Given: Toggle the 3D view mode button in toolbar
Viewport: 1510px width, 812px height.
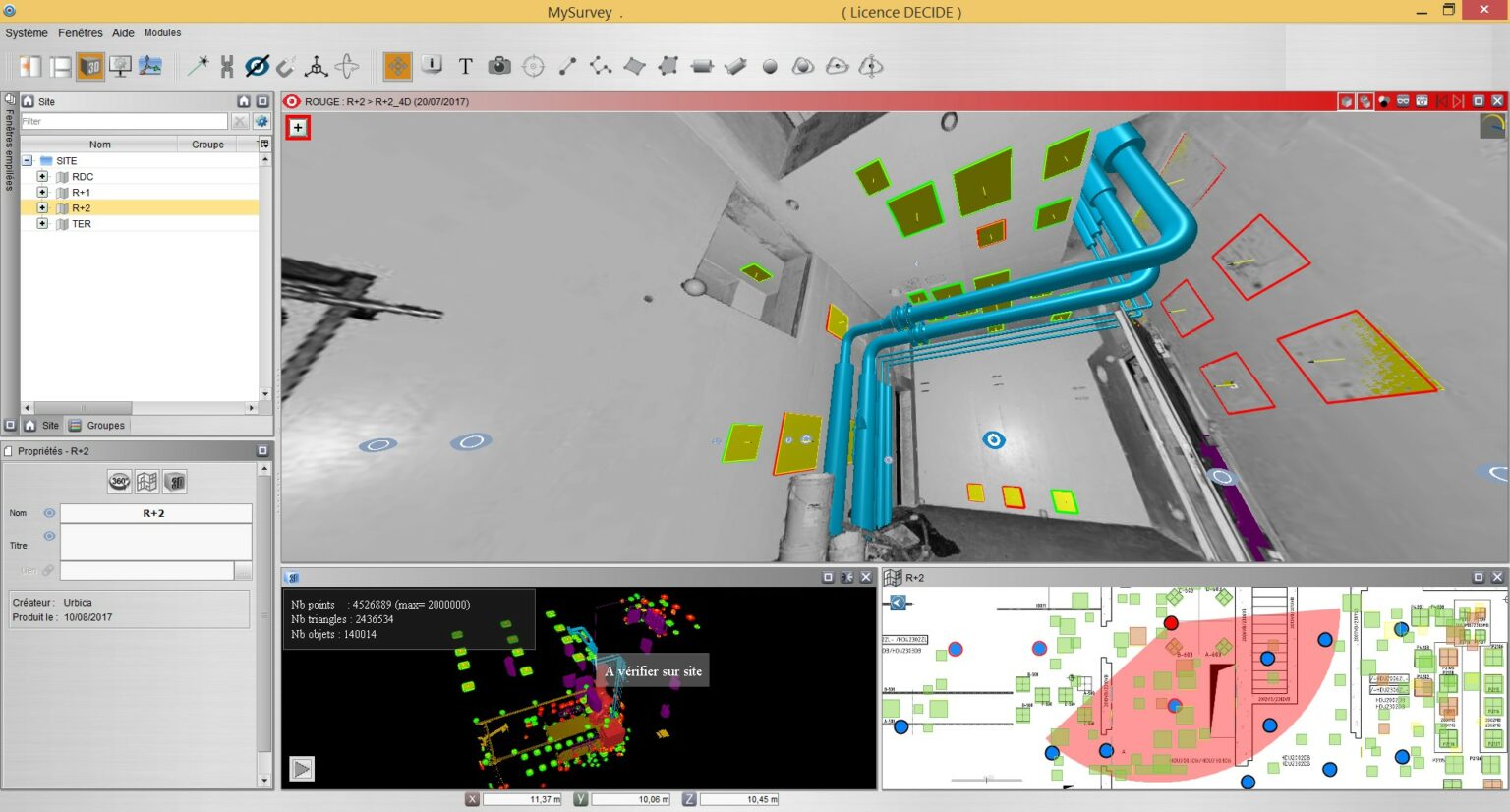Looking at the screenshot, I should click(90, 66).
